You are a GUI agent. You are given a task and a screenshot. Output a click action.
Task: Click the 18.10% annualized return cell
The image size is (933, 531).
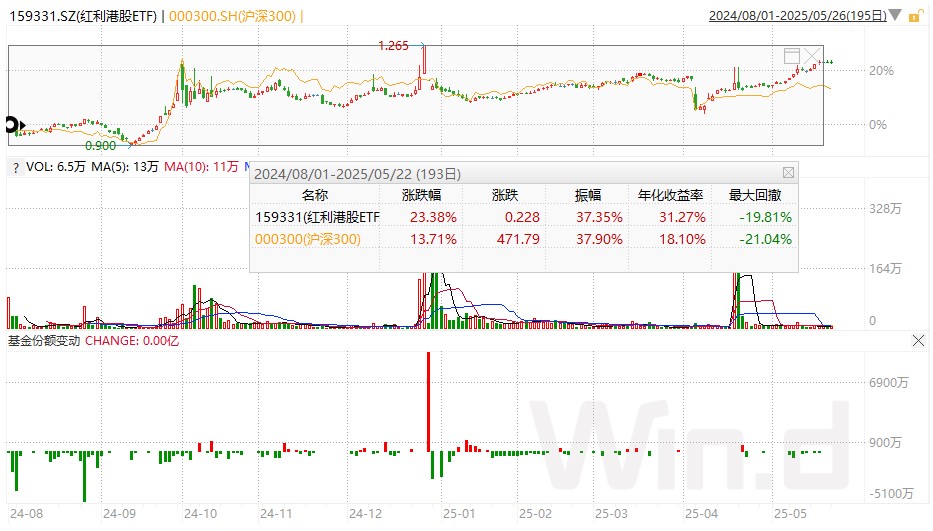pos(682,239)
